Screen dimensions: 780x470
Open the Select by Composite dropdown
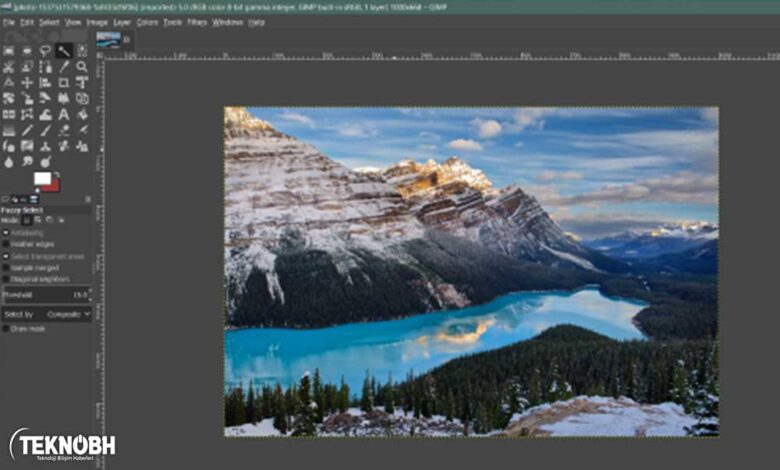(x=68, y=314)
